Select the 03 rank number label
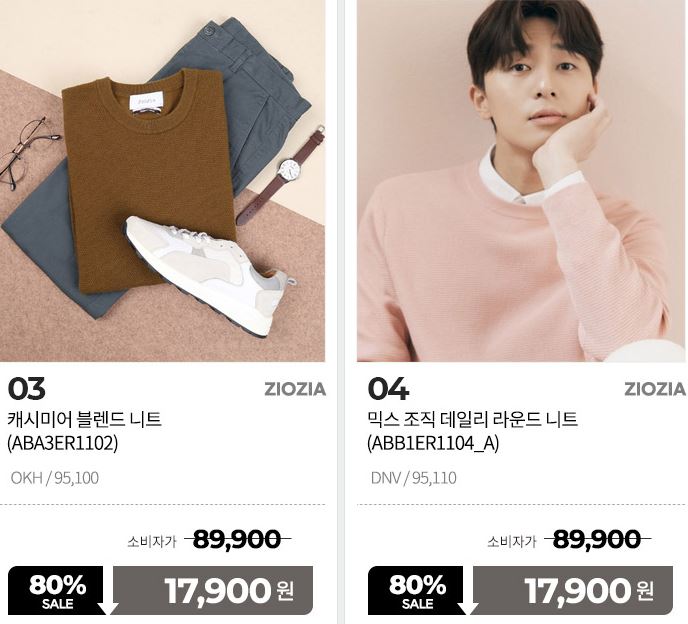 coord(26,389)
